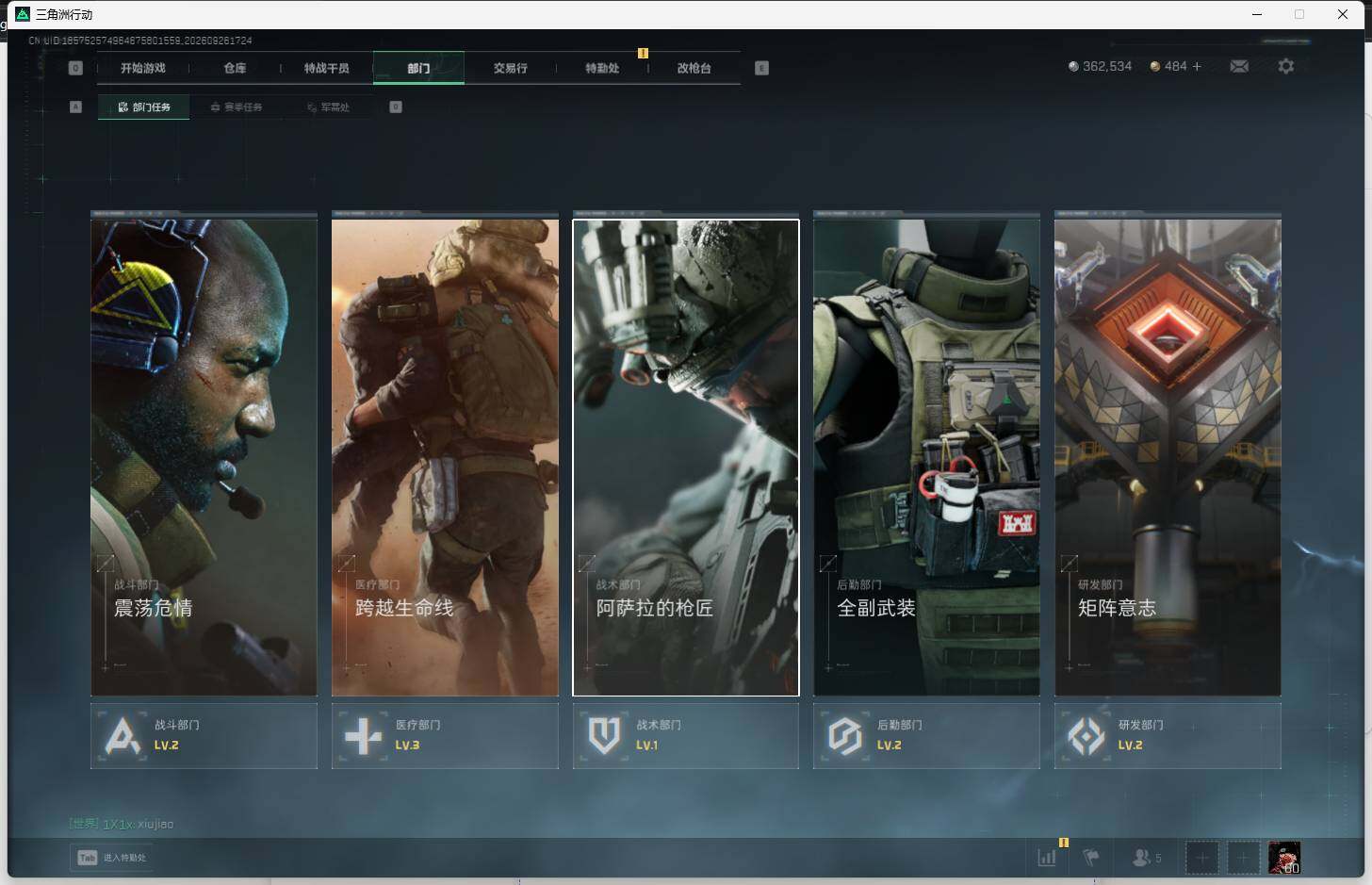This screenshot has height=885, width=1372.
Task: Click the second empty squad slot plus
Action: [1243, 858]
